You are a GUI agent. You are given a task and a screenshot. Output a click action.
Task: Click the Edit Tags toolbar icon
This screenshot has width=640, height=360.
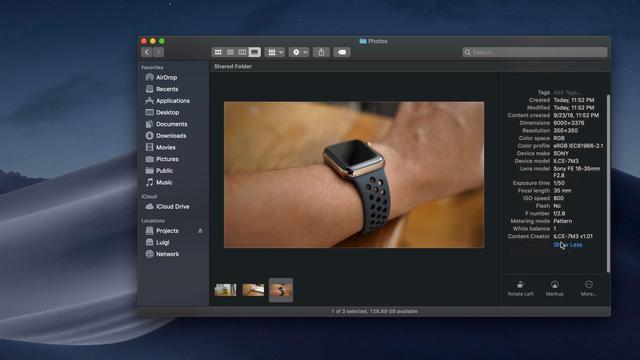pyautogui.click(x=342, y=52)
